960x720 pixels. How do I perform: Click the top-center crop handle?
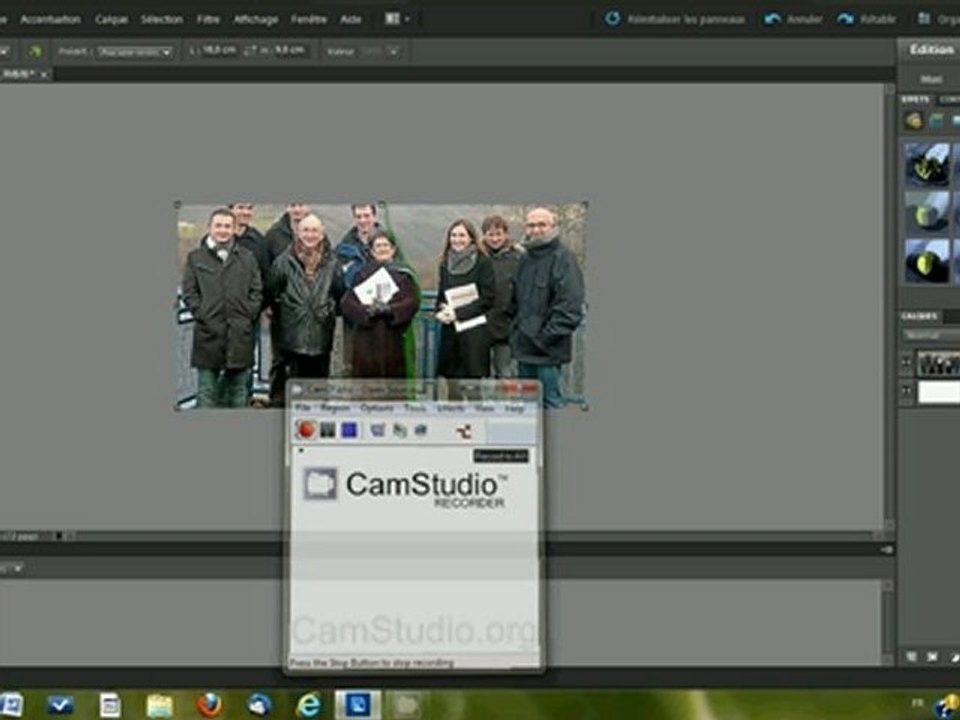point(381,204)
